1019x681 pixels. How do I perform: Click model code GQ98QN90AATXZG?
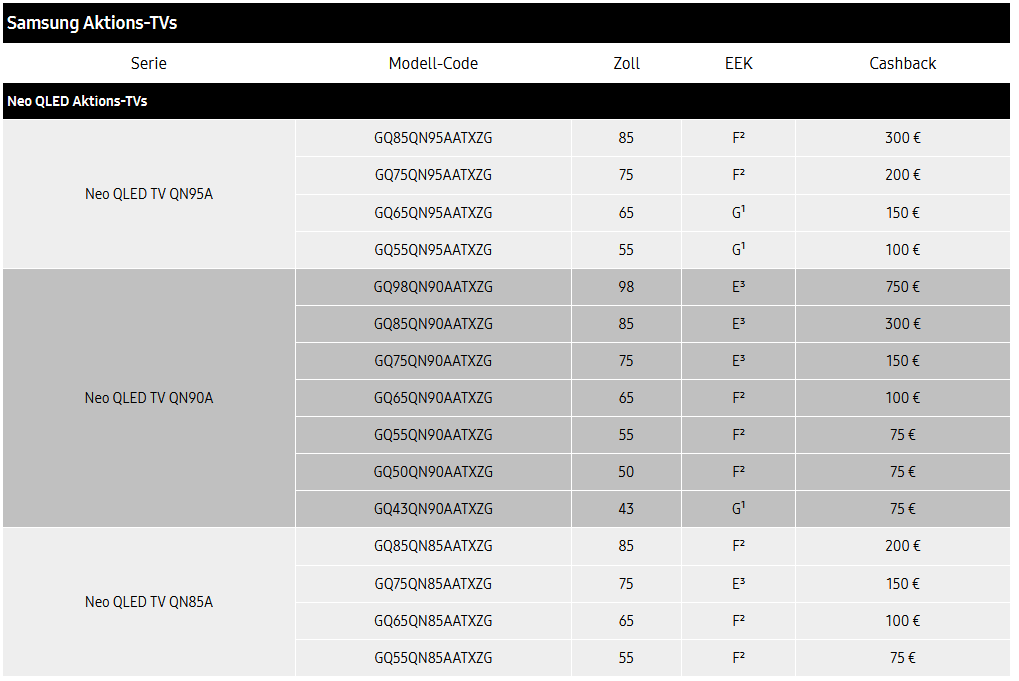pos(433,287)
